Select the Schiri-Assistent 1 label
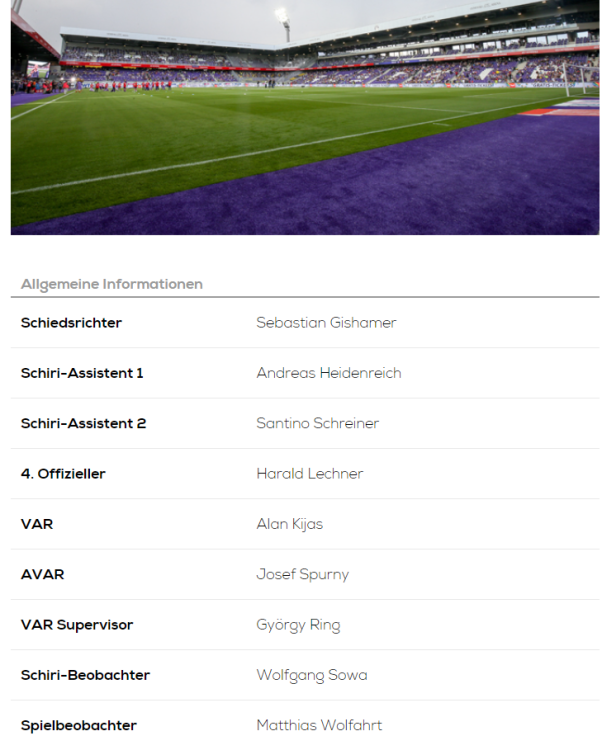 [x=82, y=373]
